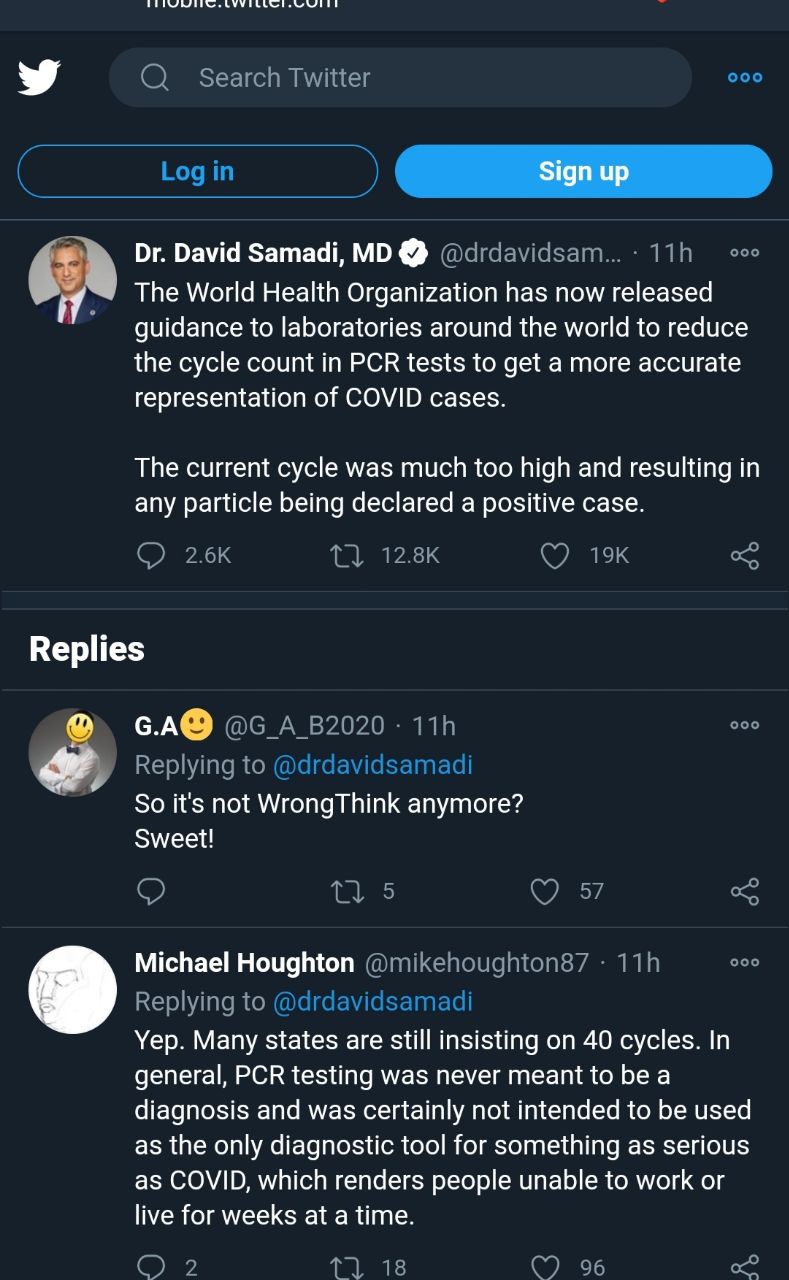Like Michael Houghton's tweet with 96 likes
This screenshot has width=789, height=1280.
(x=545, y=1267)
